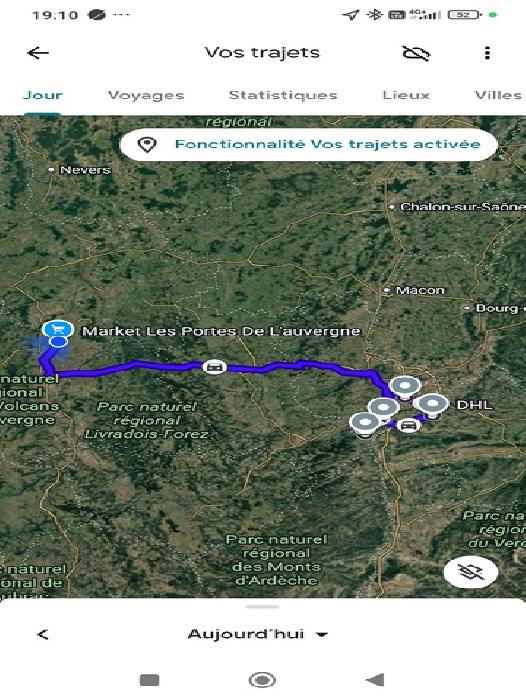Tap the shopping cart marker on map
Viewport: 526px width, 700px height.
[x=58, y=330]
